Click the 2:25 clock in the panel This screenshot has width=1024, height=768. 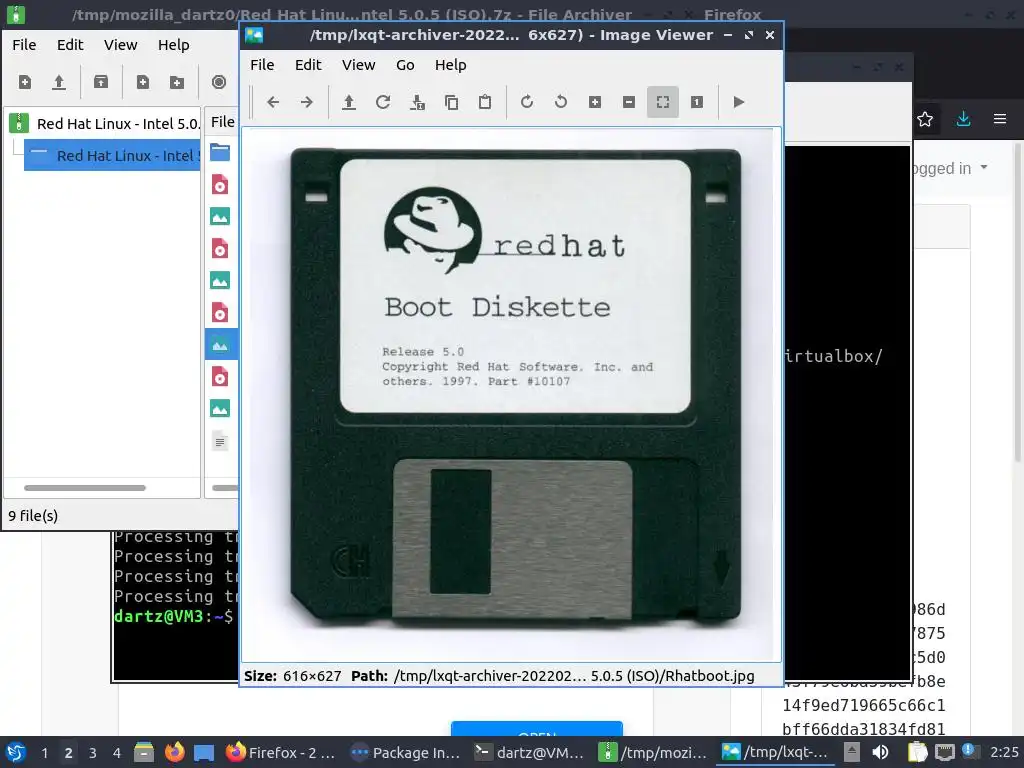click(x=1004, y=752)
